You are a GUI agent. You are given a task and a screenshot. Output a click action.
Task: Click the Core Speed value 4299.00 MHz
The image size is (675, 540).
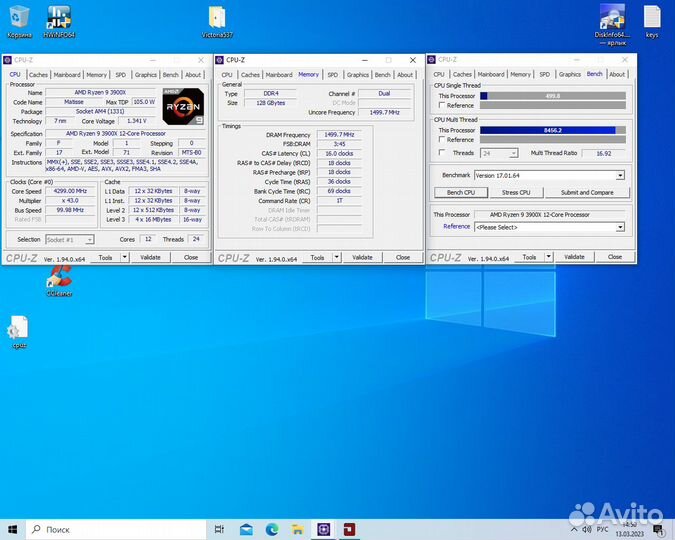tap(70, 191)
